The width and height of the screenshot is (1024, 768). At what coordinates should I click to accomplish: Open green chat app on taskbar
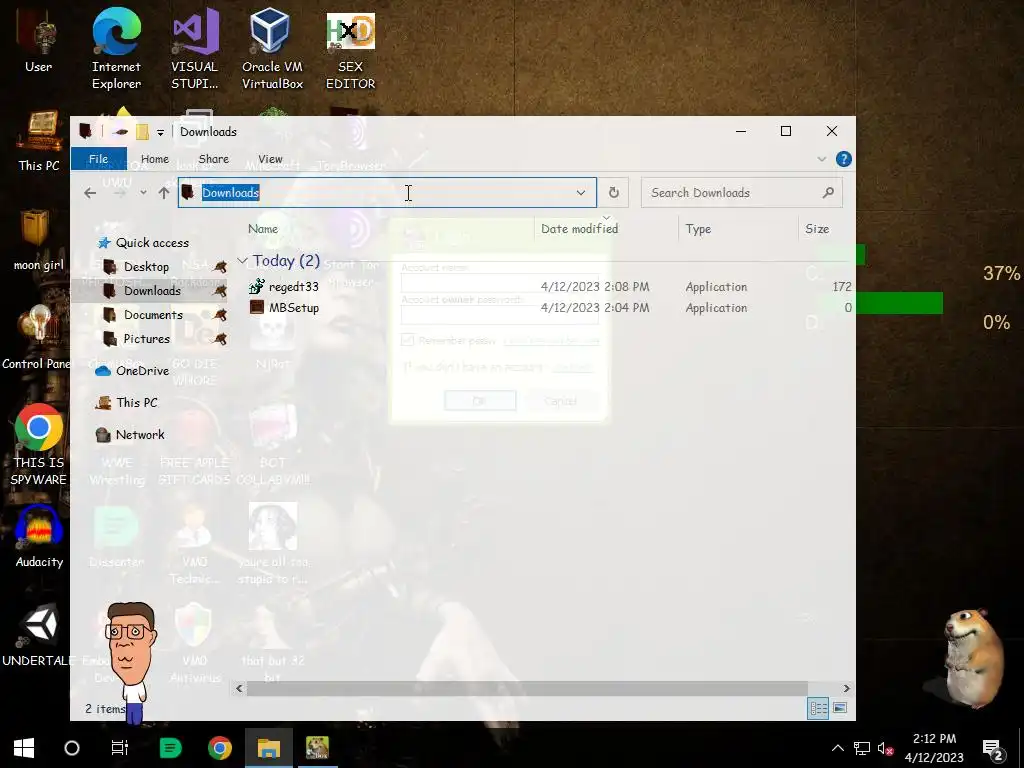point(170,748)
